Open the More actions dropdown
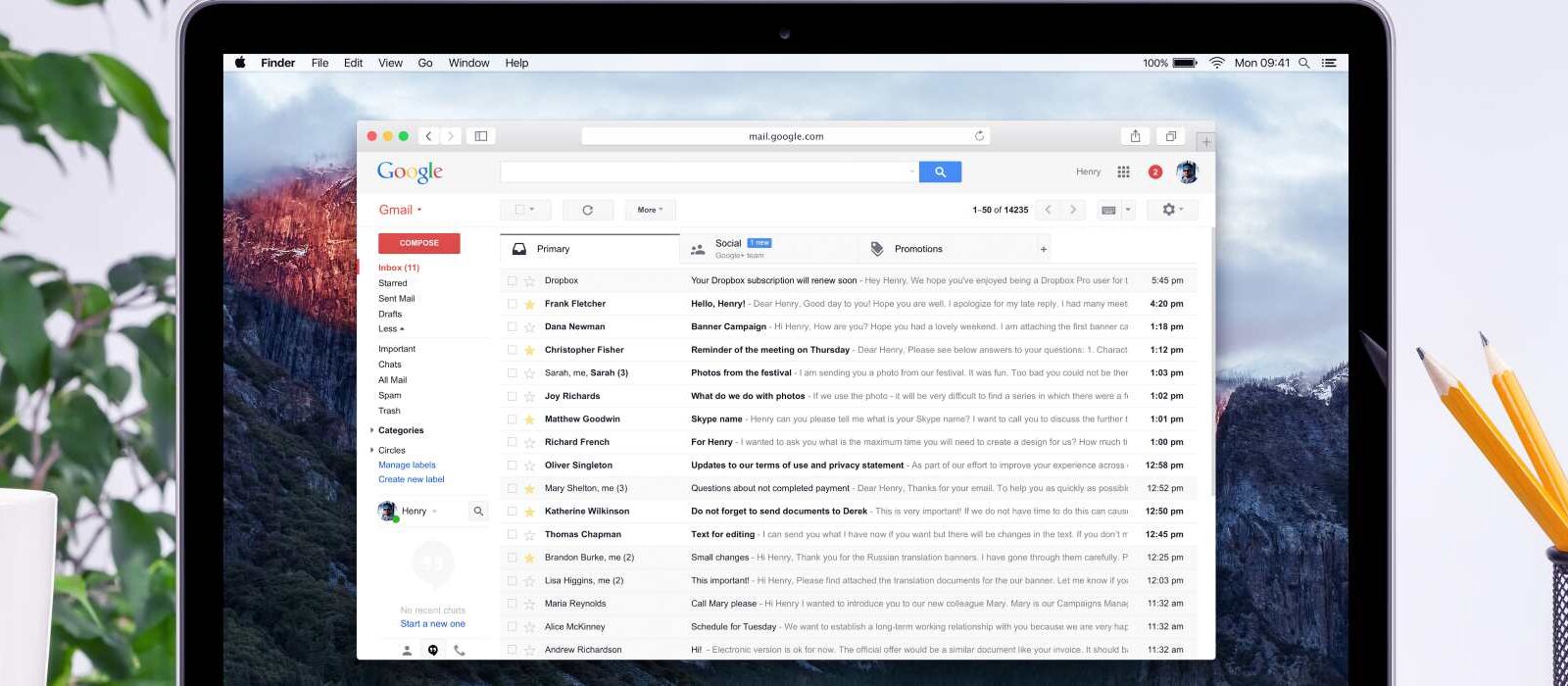 click(x=650, y=210)
